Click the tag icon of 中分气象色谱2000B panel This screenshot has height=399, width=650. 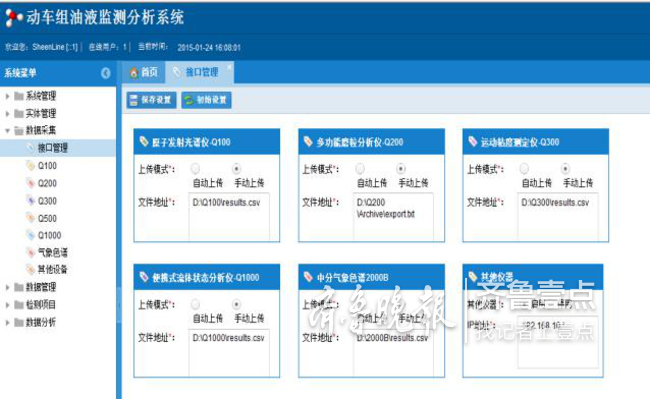click(308, 277)
